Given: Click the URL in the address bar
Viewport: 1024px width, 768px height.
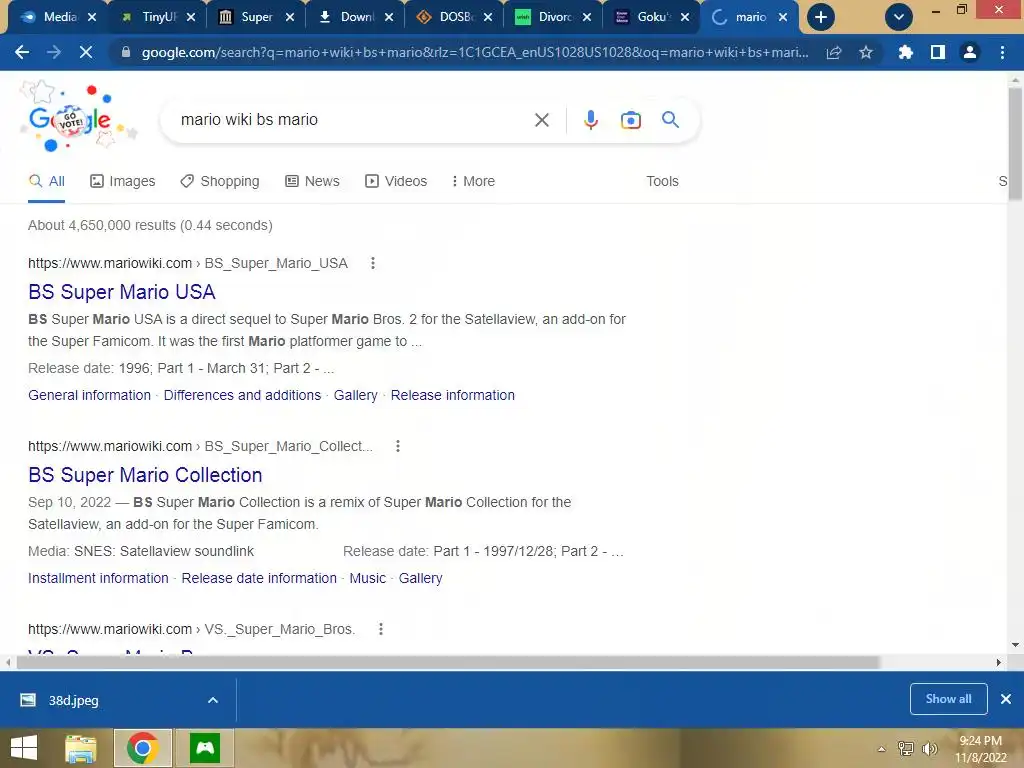Looking at the screenshot, I should click(475, 52).
